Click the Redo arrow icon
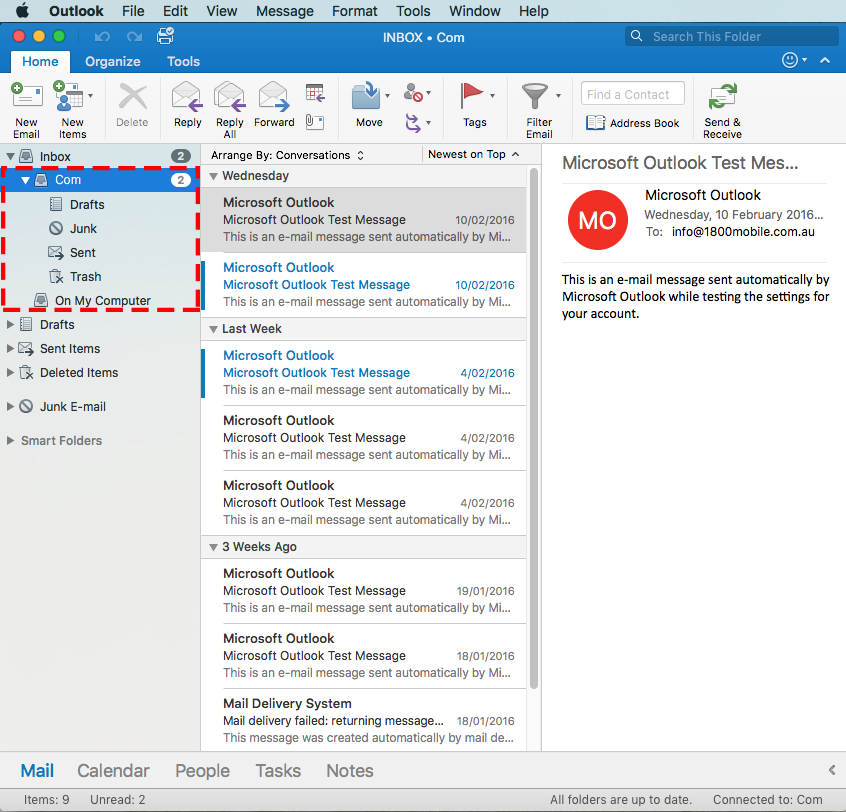This screenshot has height=812, width=846. click(x=134, y=37)
